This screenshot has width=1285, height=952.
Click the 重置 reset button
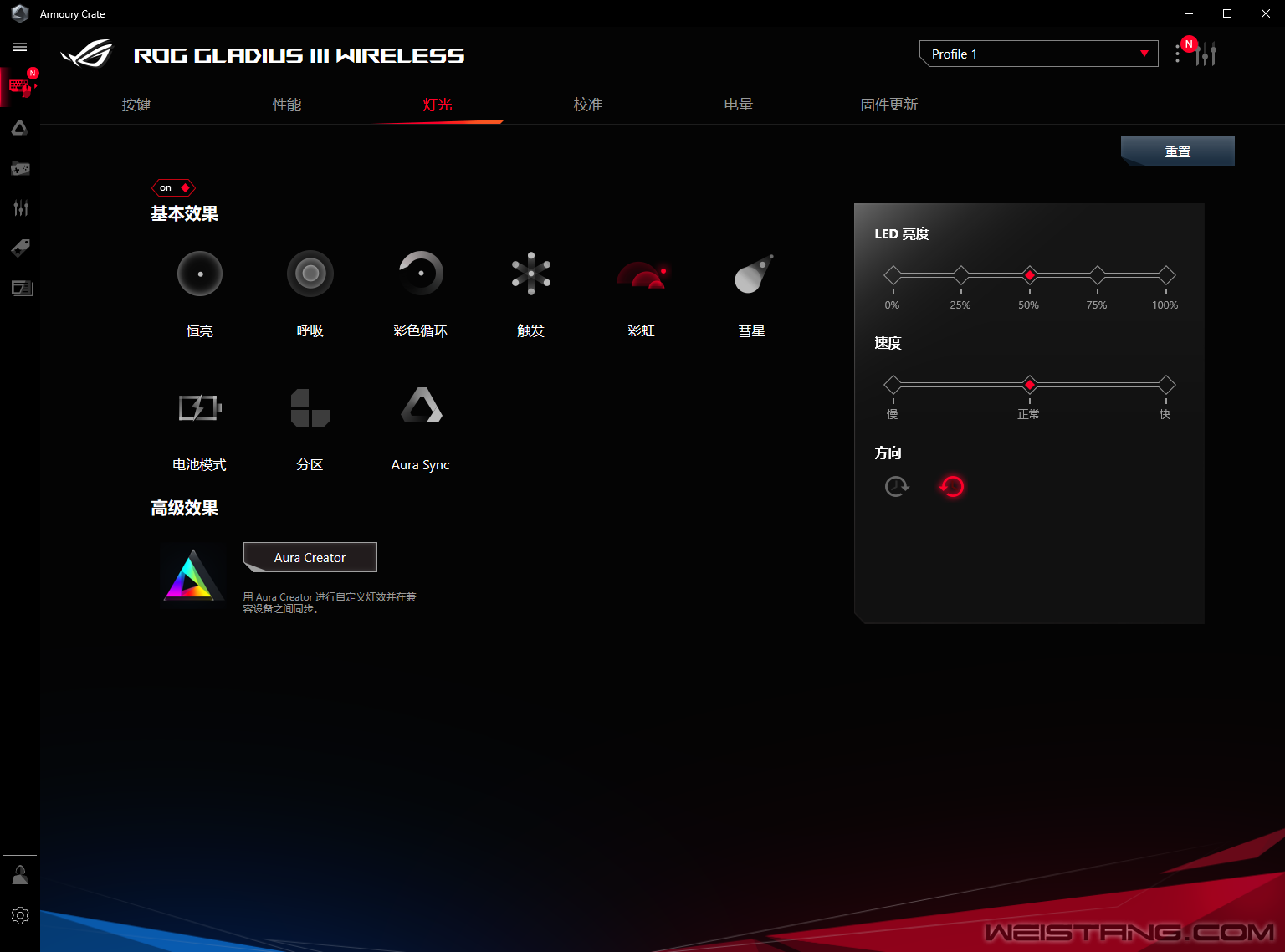click(x=1178, y=151)
